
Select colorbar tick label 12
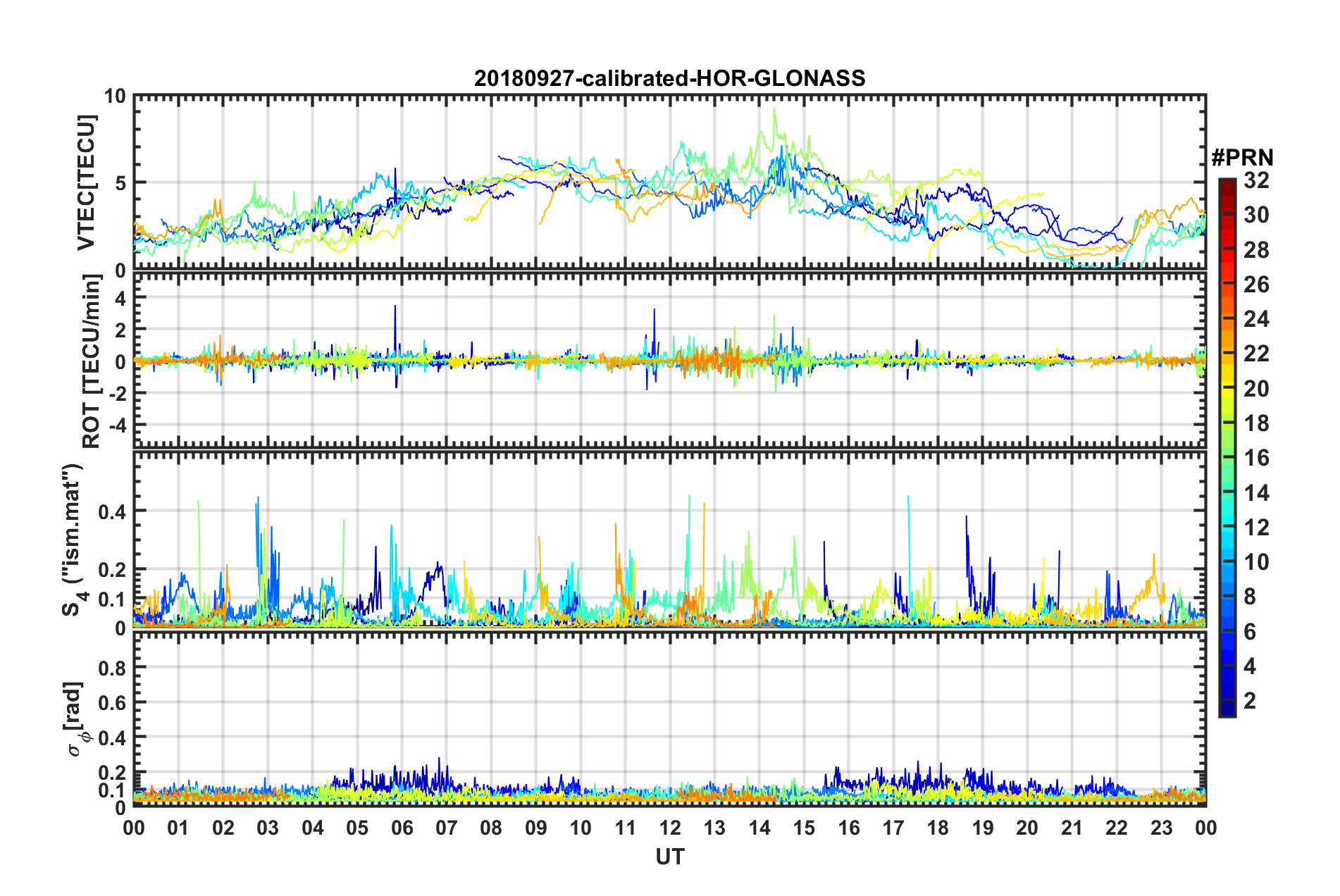(1256, 528)
